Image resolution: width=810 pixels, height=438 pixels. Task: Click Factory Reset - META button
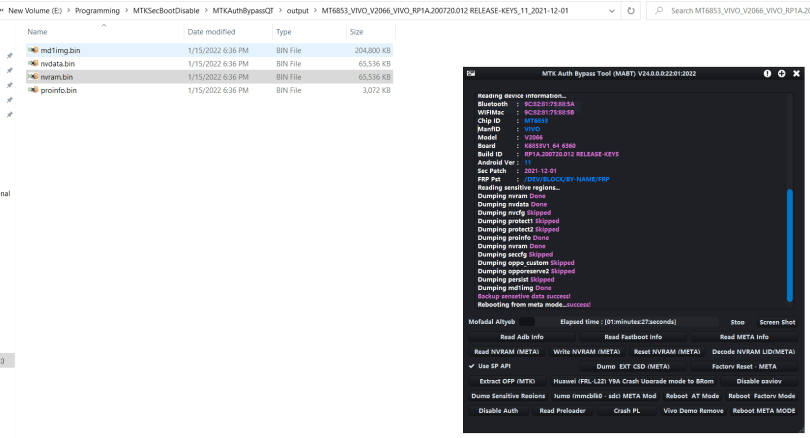(744, 366)
